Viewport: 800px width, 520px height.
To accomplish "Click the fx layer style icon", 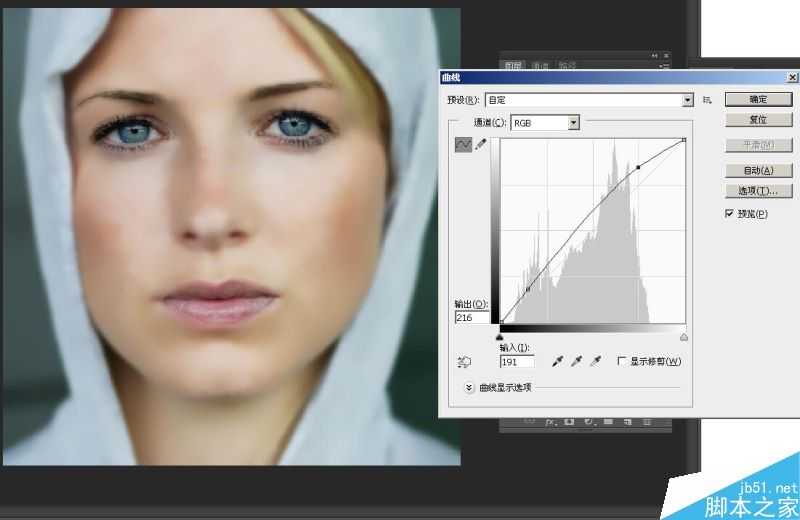I will (549, 423).
